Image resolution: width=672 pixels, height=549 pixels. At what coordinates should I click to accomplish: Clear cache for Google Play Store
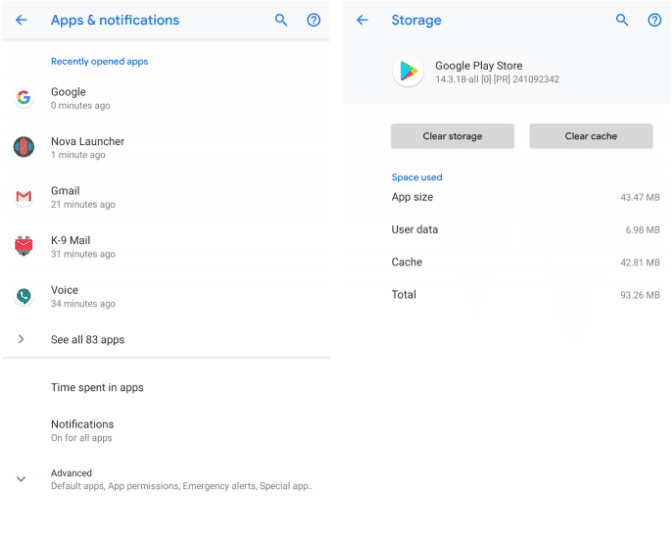[591, 136]
